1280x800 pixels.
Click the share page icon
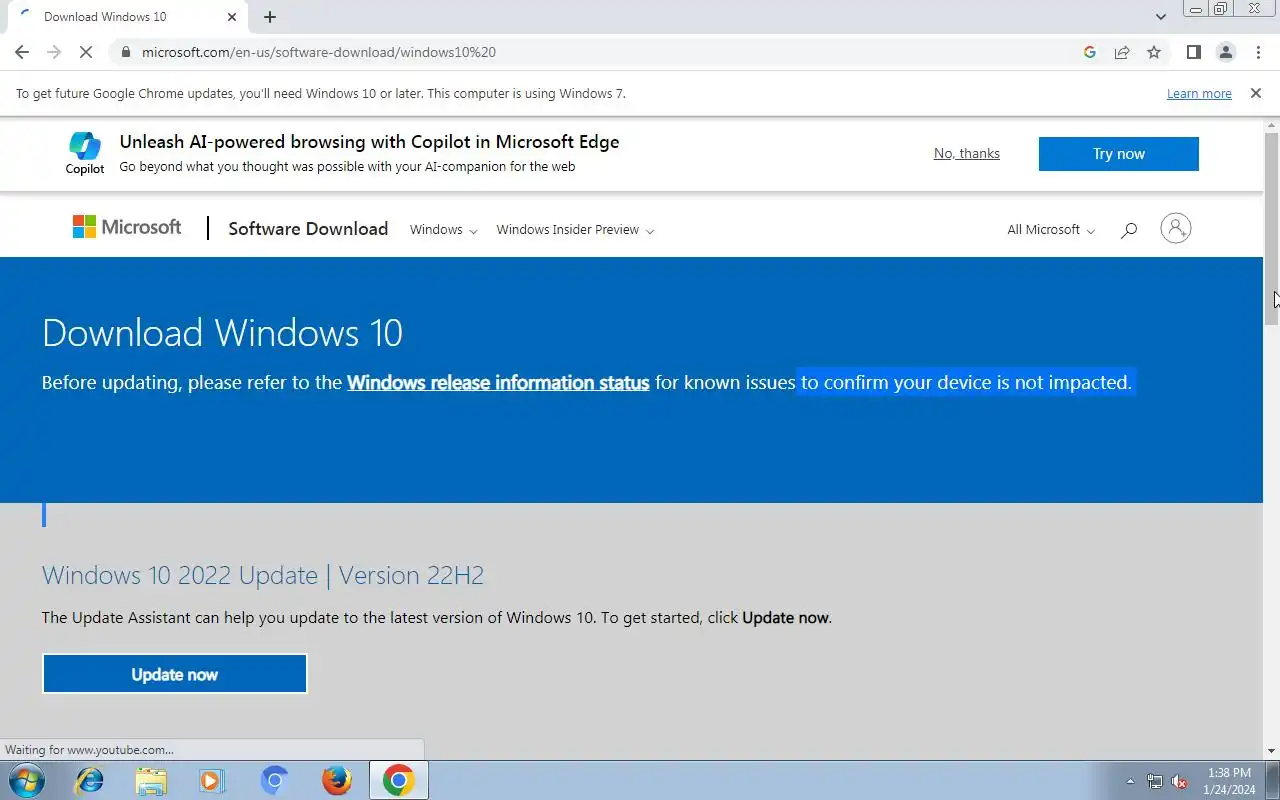click(1122, 52)
